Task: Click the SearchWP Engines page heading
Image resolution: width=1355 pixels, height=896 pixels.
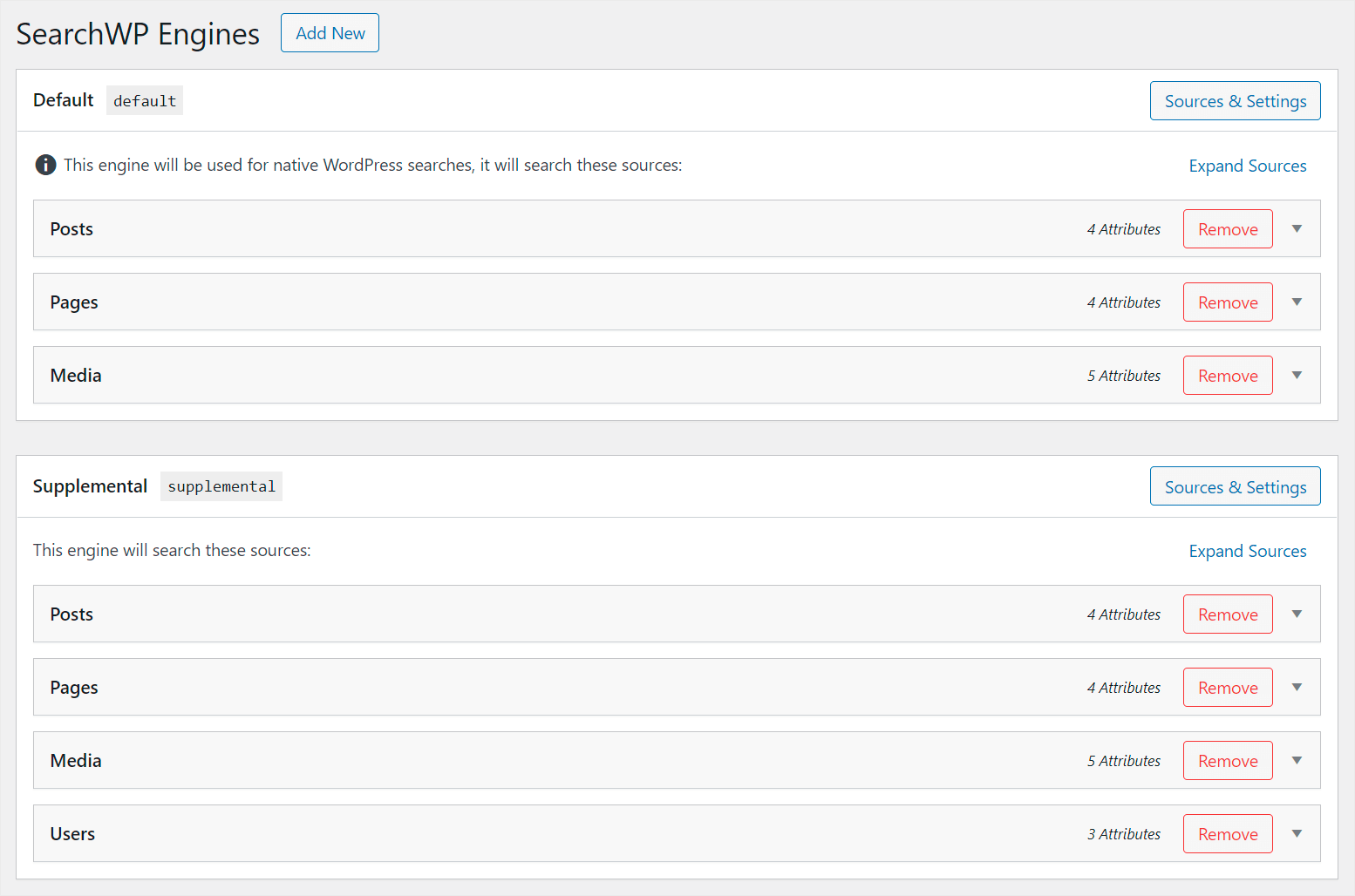Action: [138, 34]
